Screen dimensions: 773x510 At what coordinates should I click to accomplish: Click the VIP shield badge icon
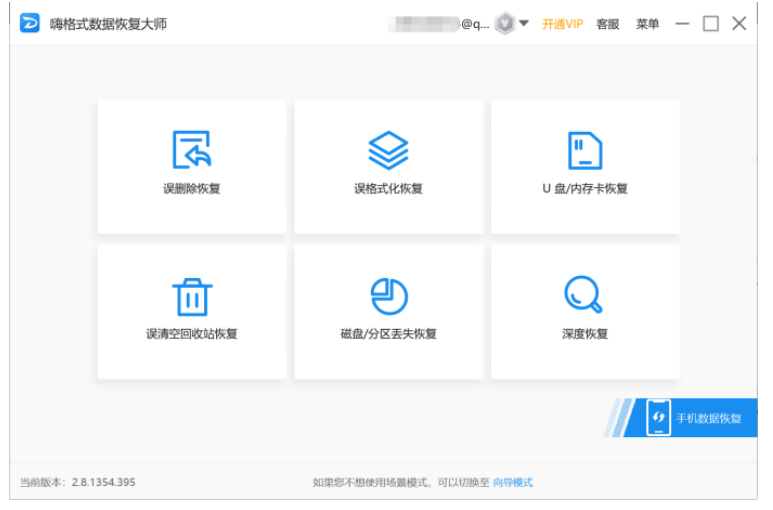[505, 24]
